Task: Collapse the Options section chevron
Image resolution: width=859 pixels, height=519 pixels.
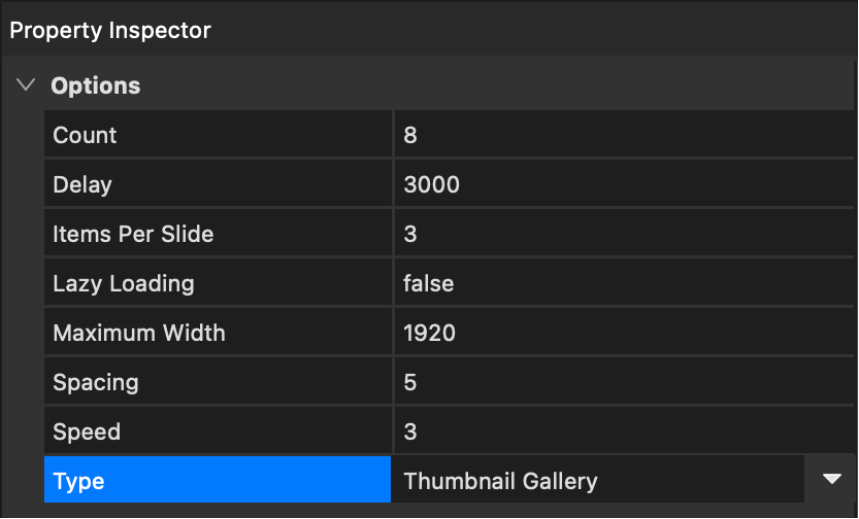Action: click(x=26, y=86)
